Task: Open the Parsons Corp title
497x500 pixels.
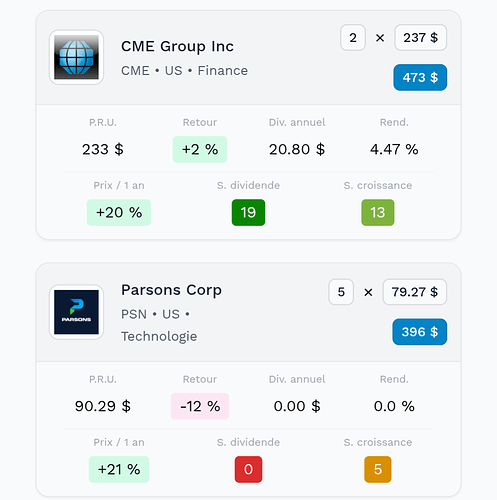Action: pos(171,290)
